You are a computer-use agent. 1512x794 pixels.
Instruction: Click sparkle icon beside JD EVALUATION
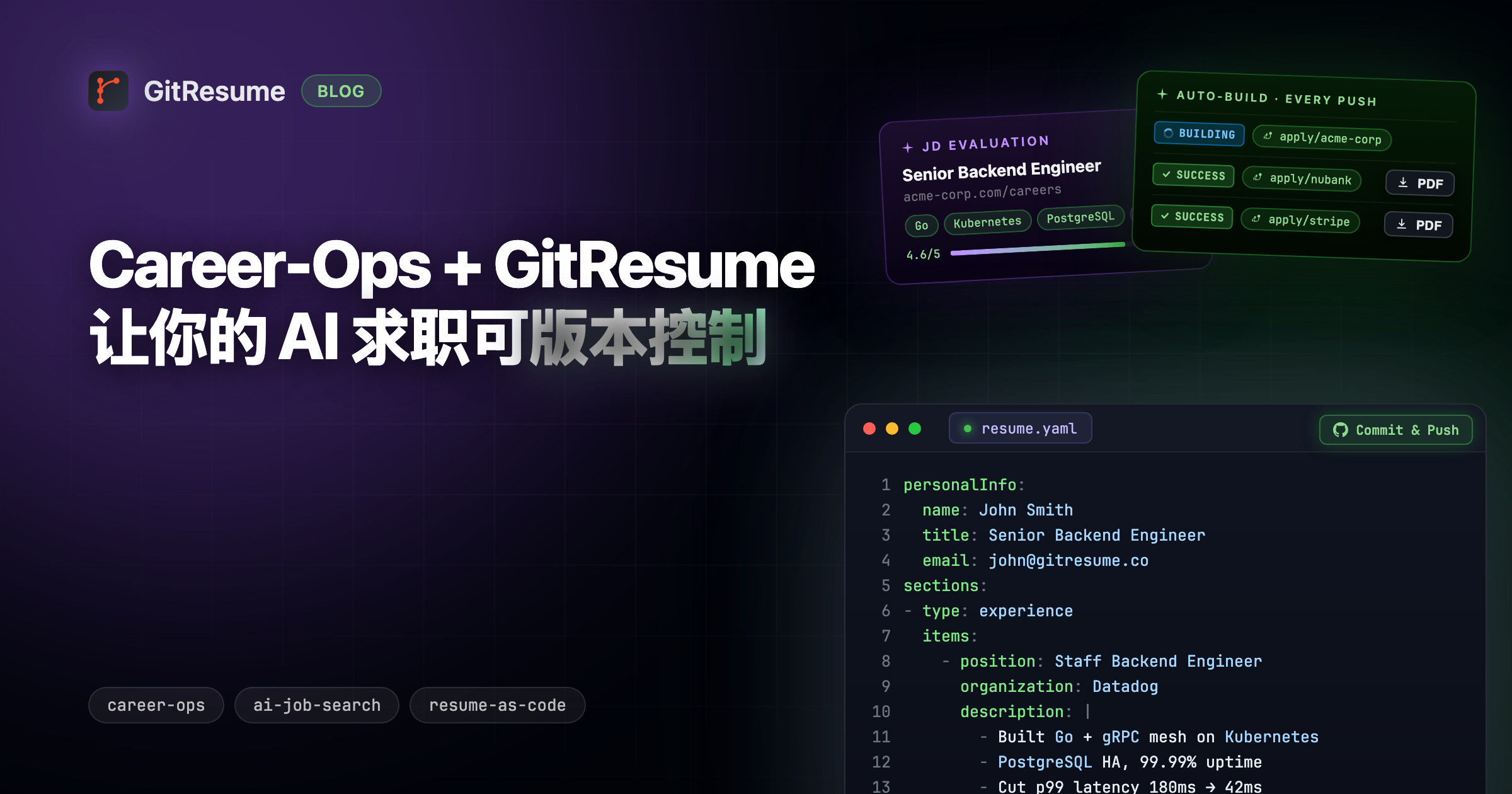pyautogui.click(x=907, y=147)
